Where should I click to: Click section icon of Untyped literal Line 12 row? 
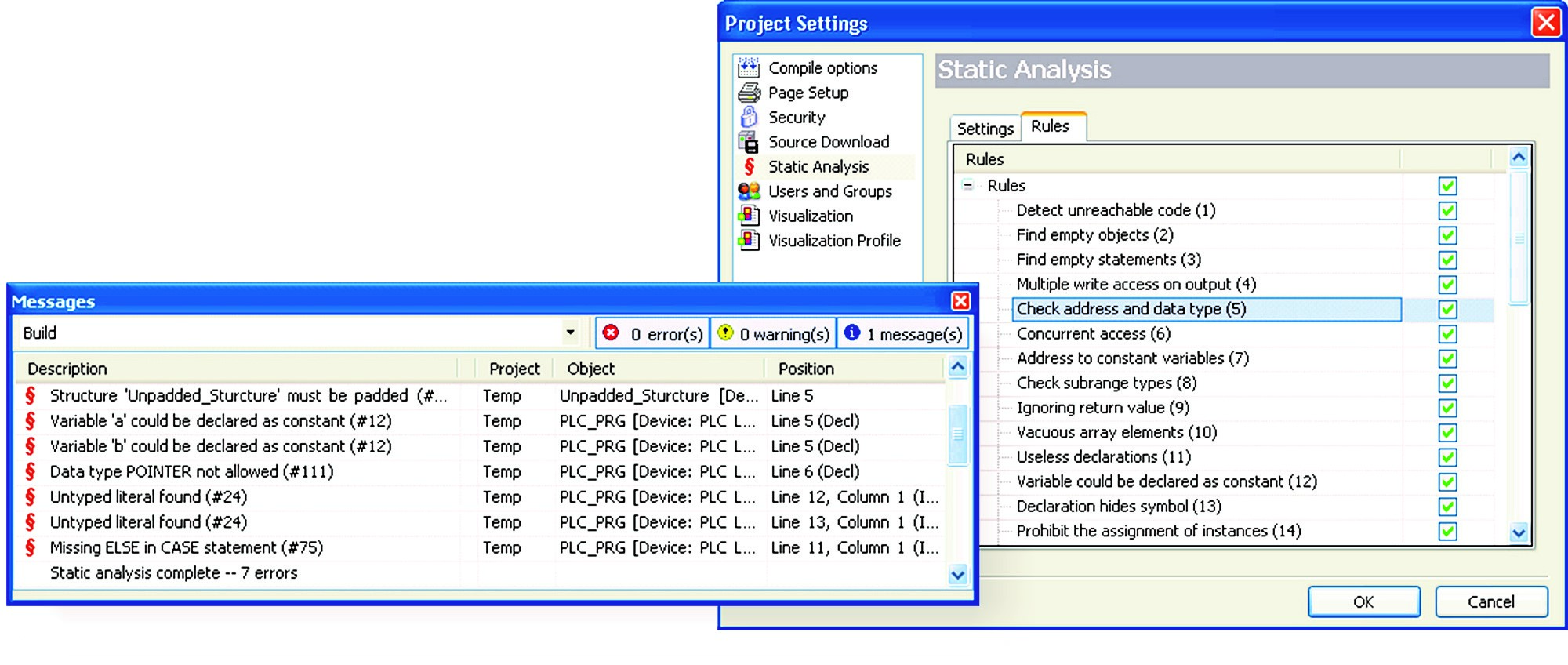tap(31, 497)
